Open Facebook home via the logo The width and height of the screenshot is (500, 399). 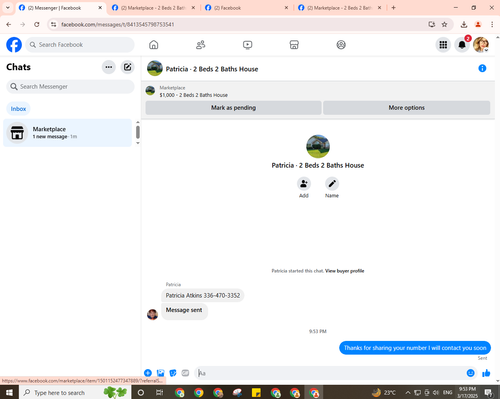point(14,45)
